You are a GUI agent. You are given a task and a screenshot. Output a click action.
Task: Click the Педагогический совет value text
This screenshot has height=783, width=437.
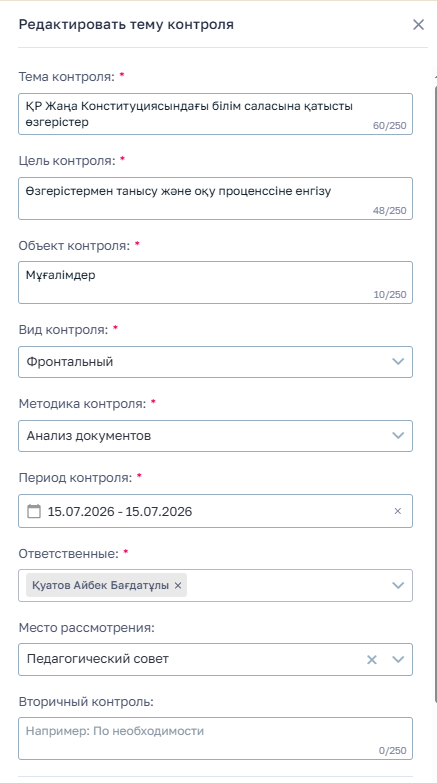(x=98, y=659)
